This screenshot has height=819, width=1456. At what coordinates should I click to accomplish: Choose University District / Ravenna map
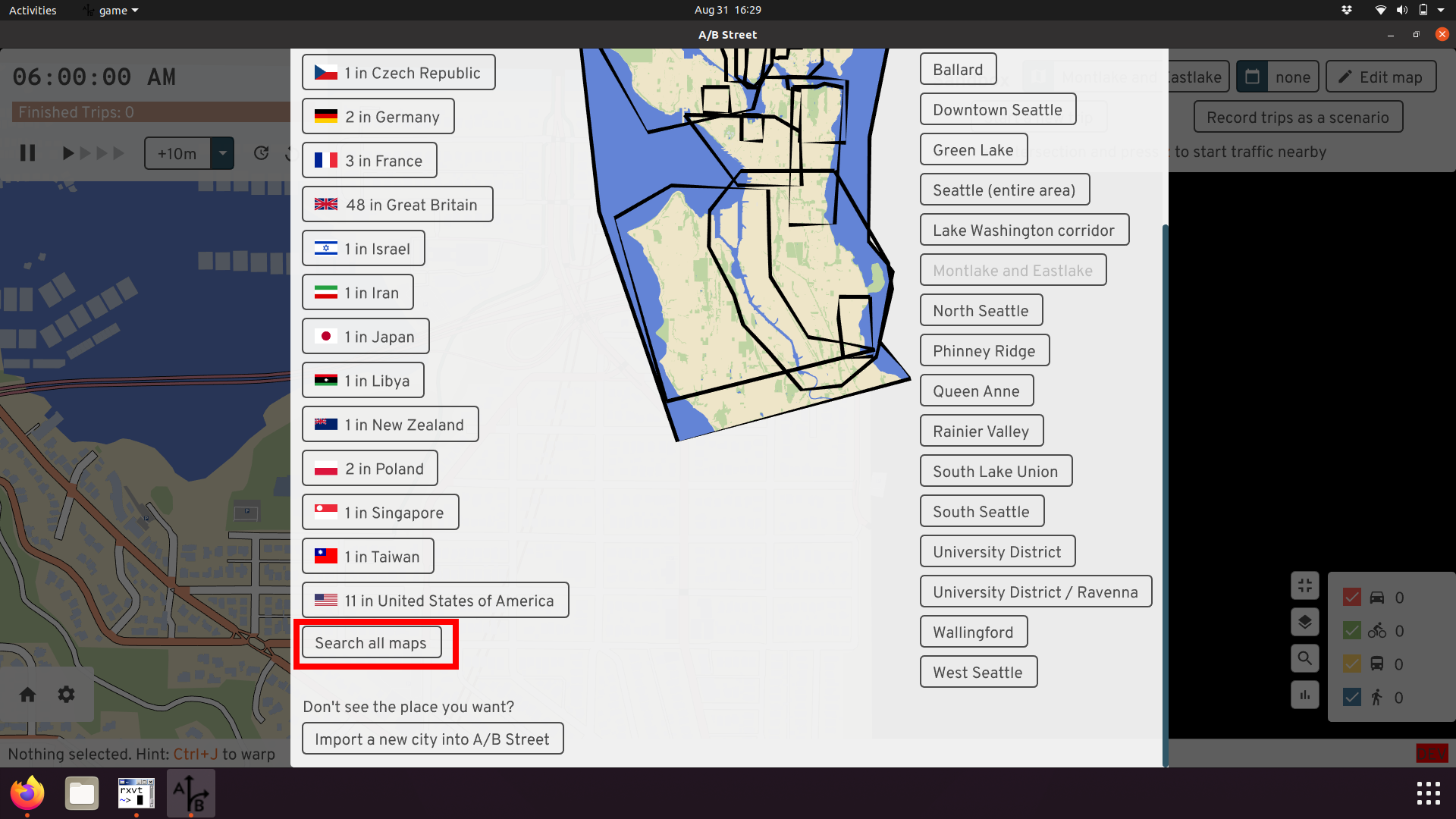(x=1036, y=591)
